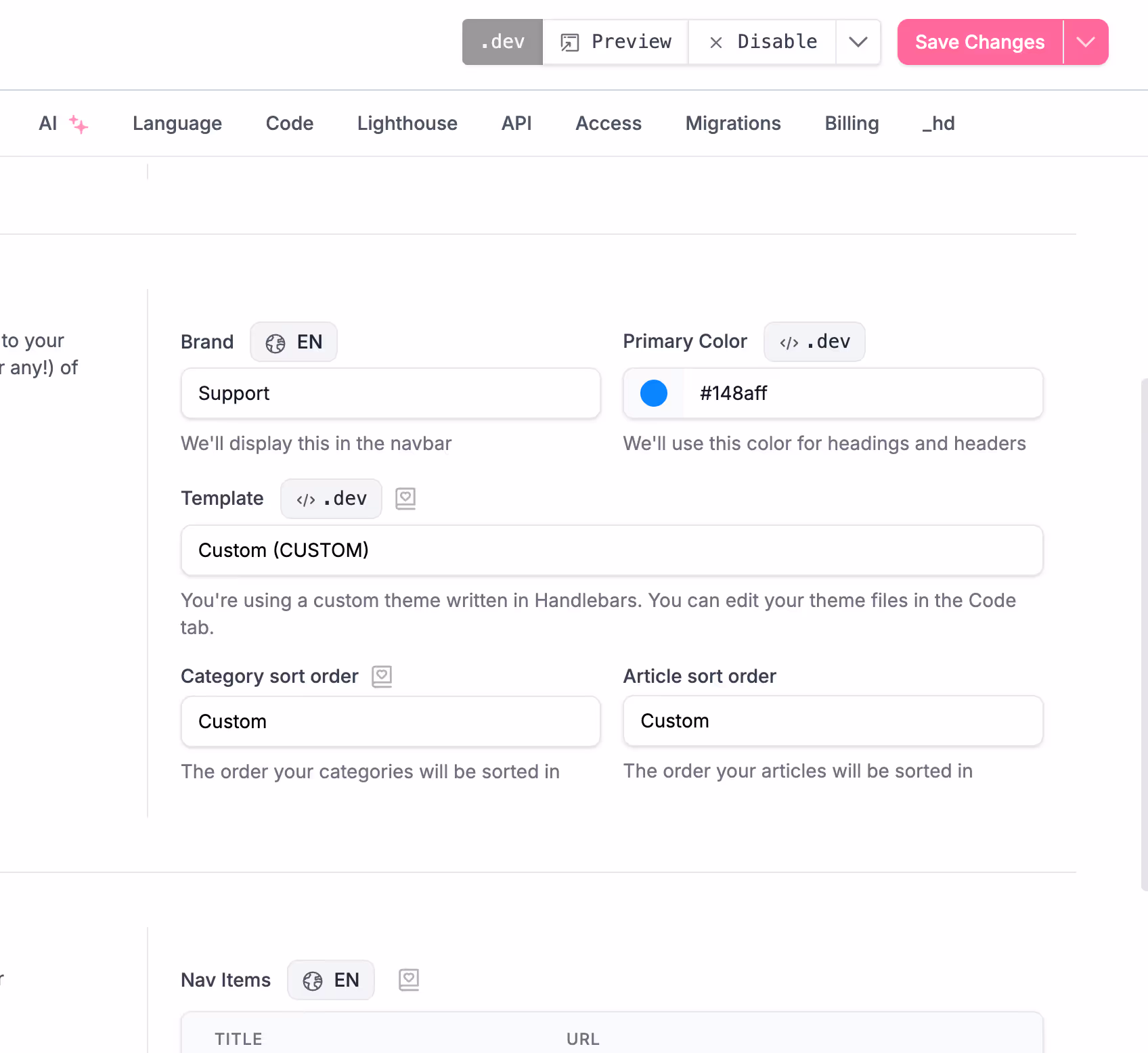1148x1053 pixels.
Task: Click 'The order your articles will be sorted in'
Action: coord(798,771)
